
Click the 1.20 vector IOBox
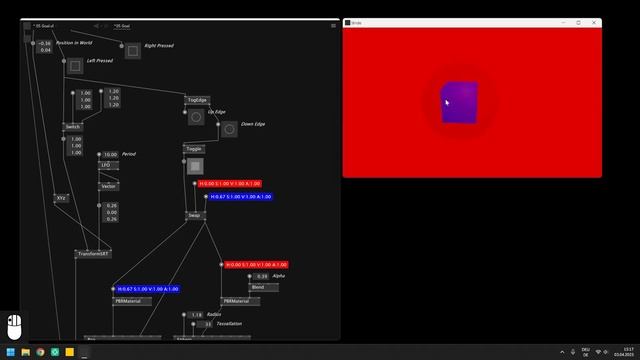(x=112, y=98)
